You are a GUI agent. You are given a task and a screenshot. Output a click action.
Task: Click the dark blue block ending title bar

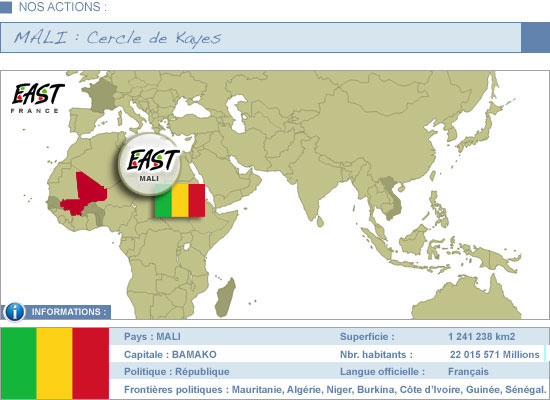[535, 38]
